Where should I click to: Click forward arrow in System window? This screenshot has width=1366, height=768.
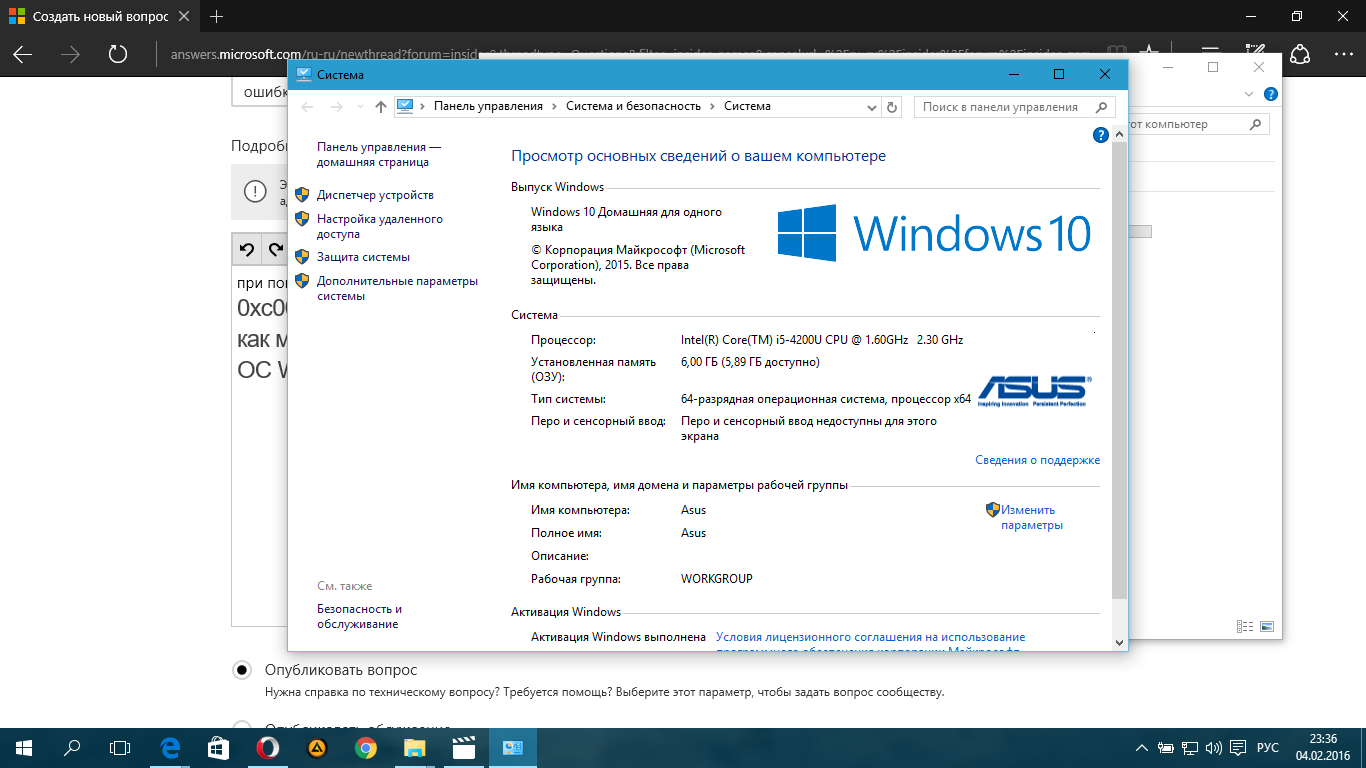(x=337, y=107)
